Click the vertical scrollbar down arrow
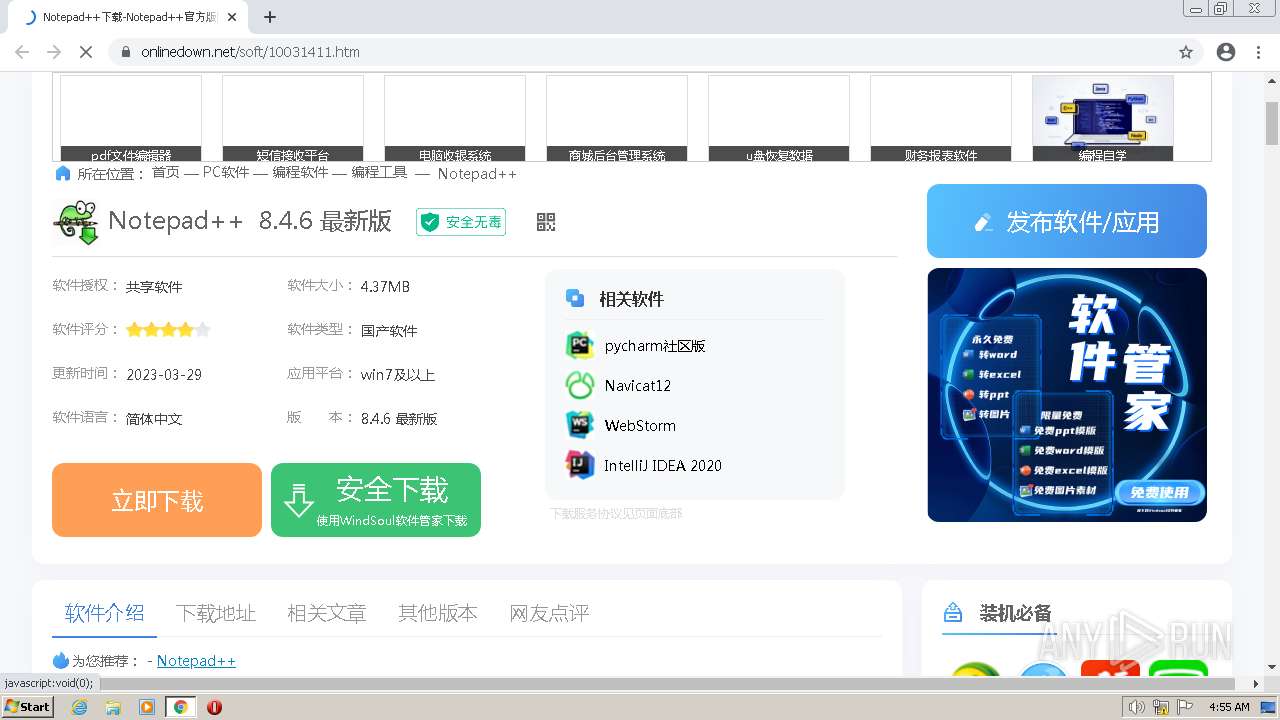 1271,667
